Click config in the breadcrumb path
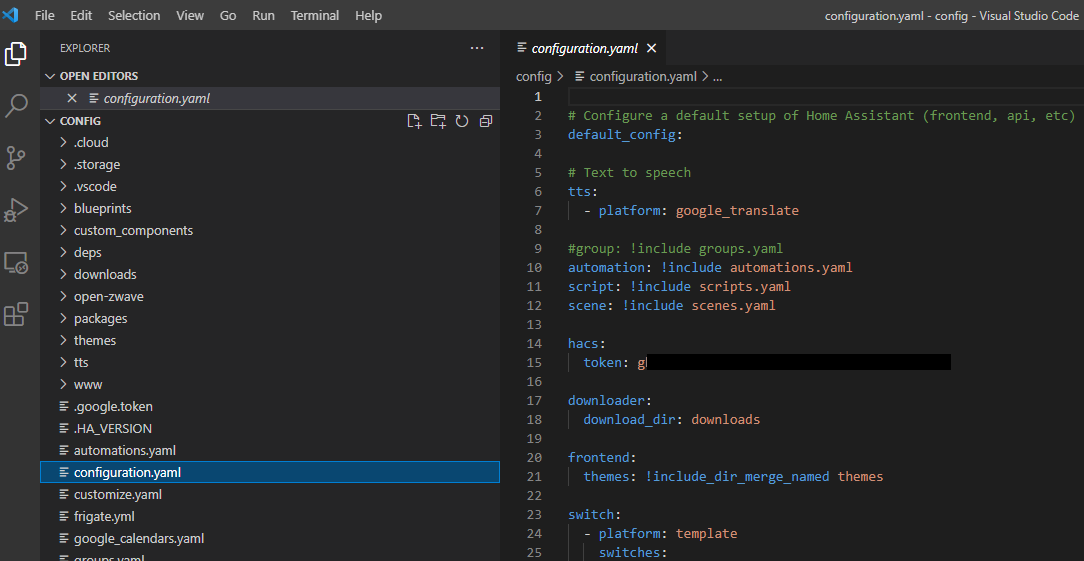The image size is (1084, 561). (x=534, y=77)
